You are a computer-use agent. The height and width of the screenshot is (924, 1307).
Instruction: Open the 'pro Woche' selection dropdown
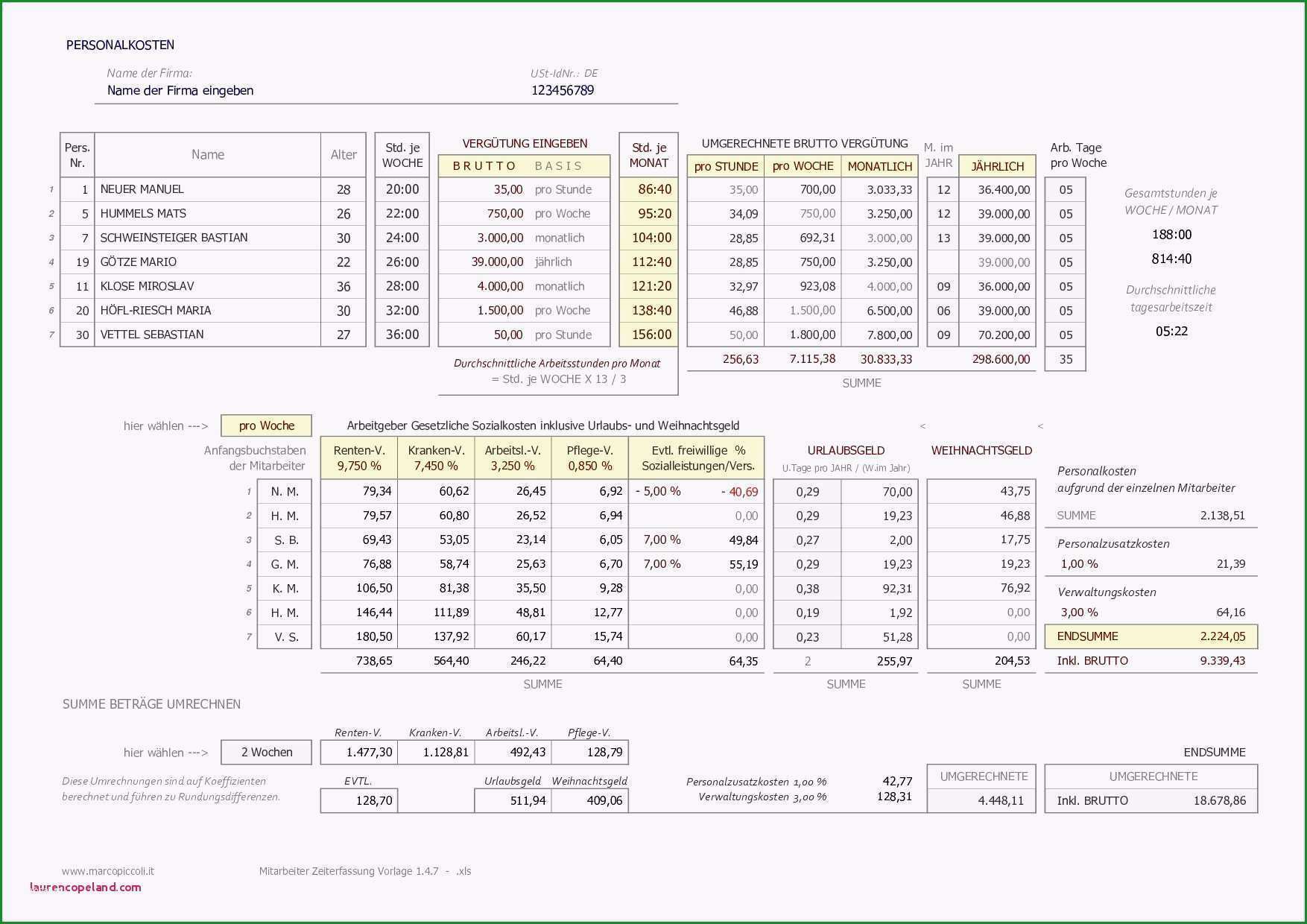[266, 425]
